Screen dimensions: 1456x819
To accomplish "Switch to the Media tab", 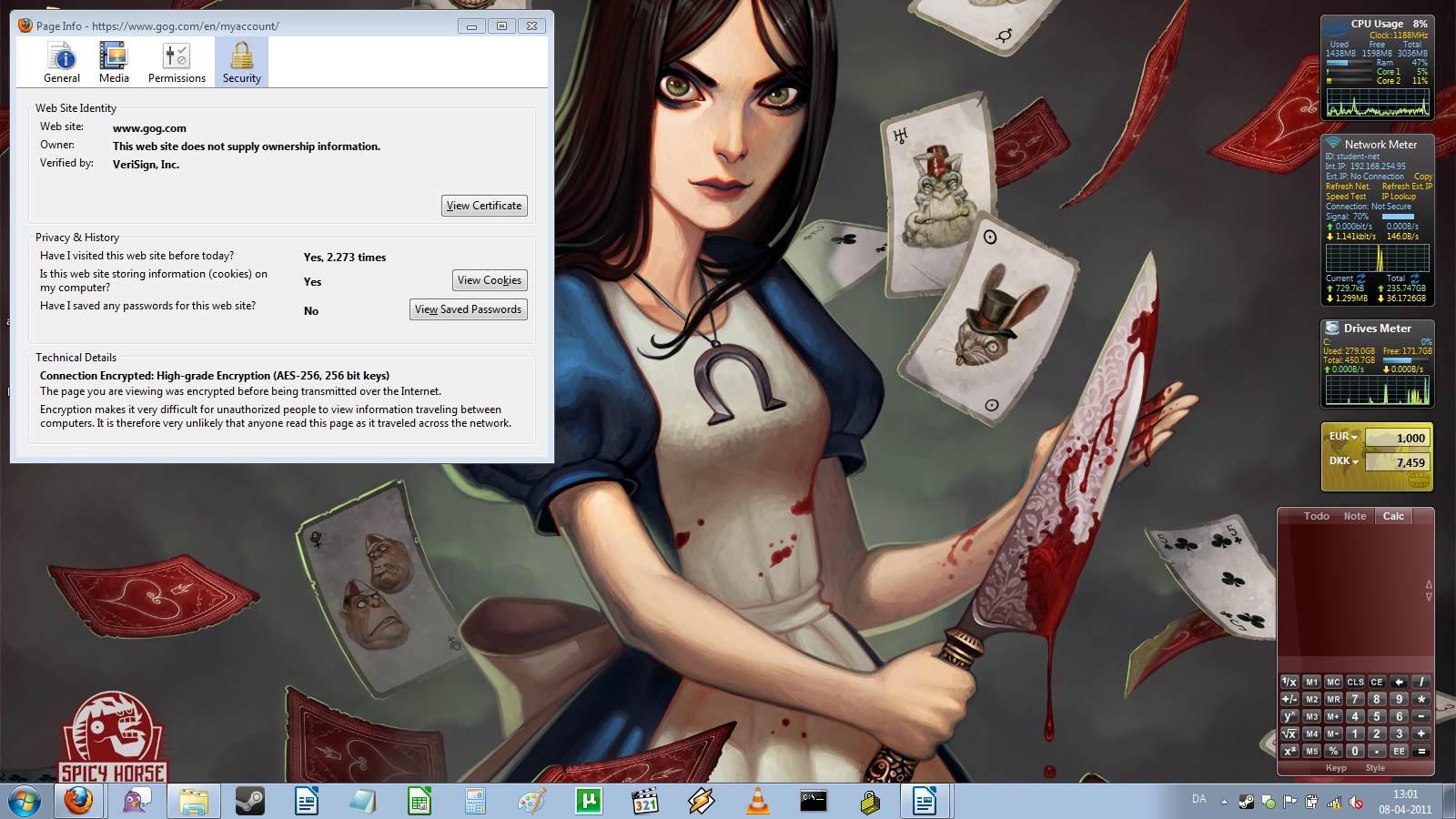I will (114, 63).
